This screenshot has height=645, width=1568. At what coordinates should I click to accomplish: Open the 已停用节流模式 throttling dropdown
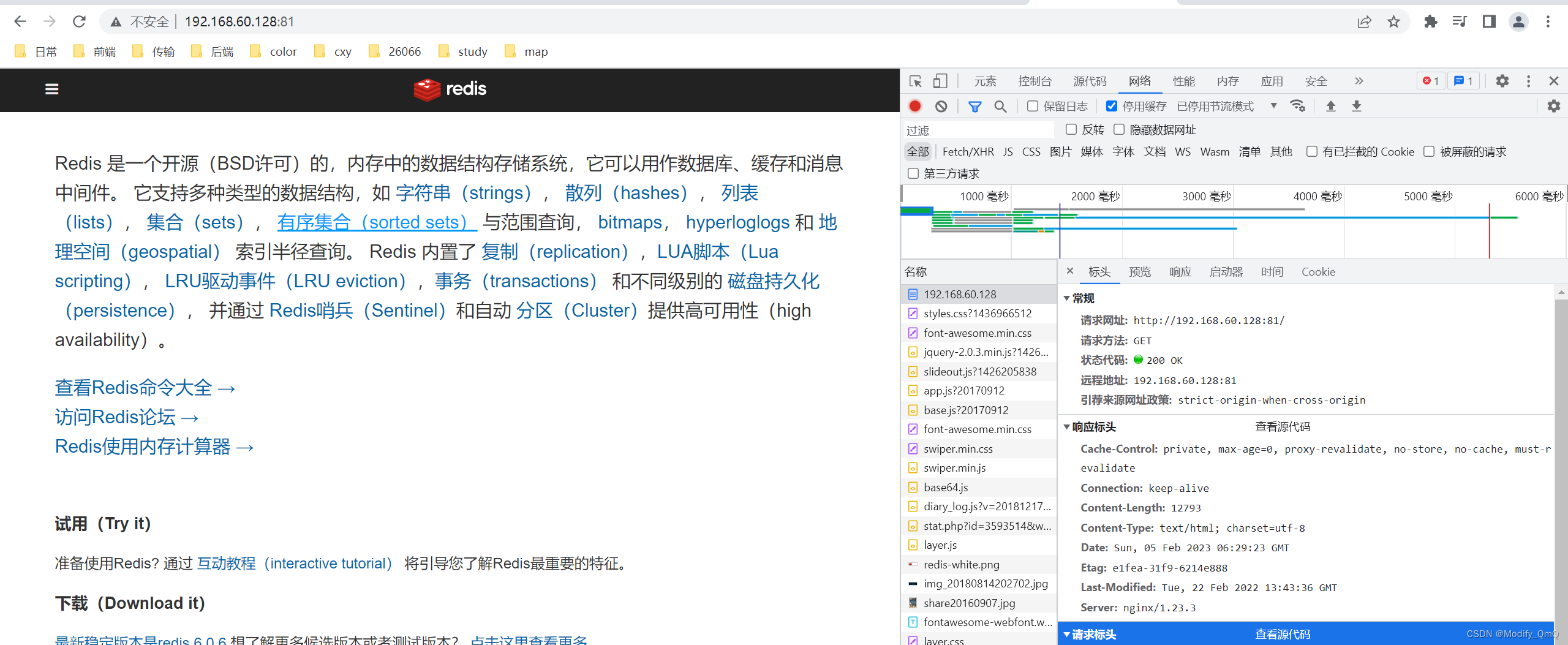click(1226, 106)
